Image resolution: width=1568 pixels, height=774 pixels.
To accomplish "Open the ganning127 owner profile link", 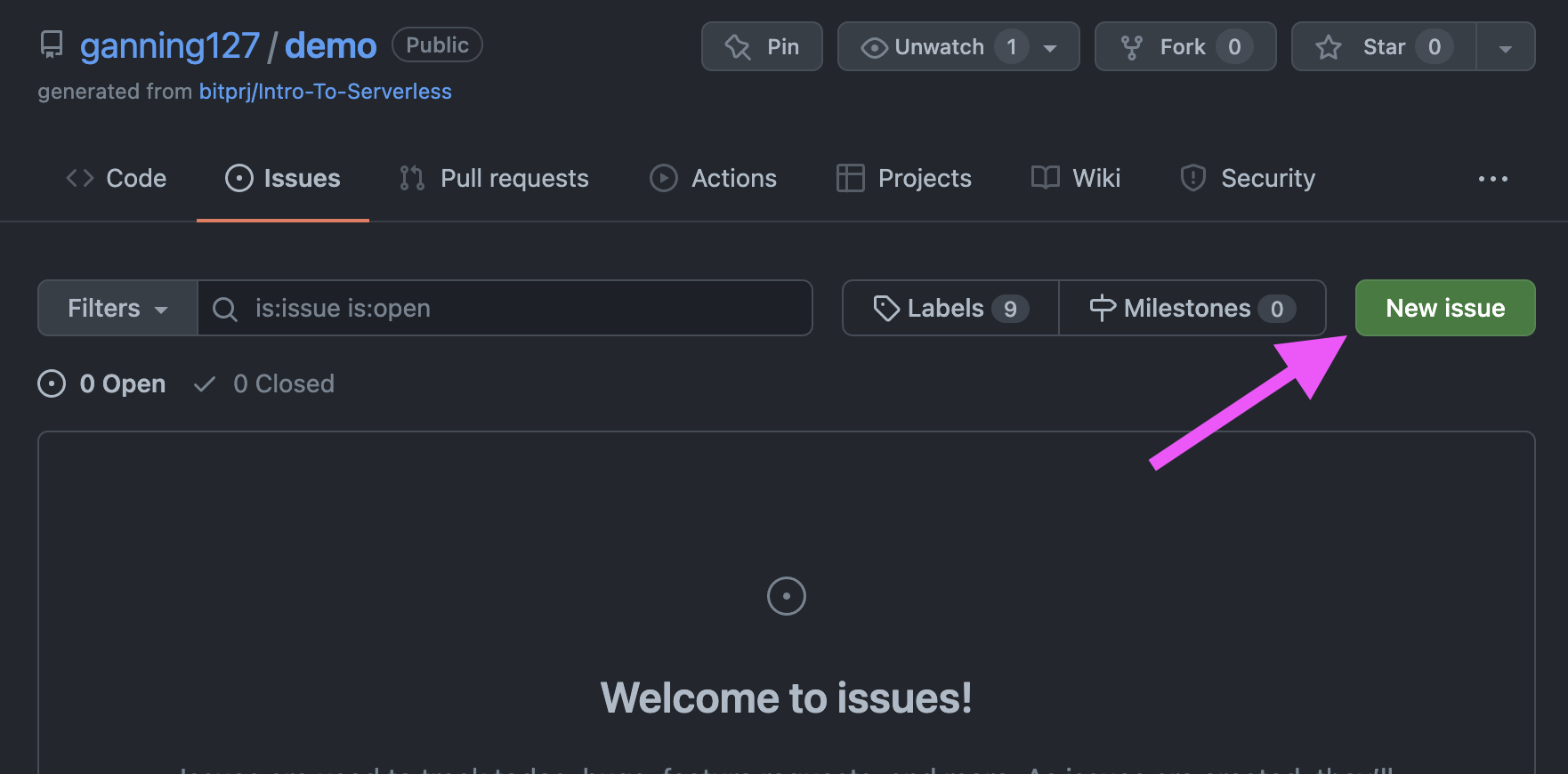I will point(170,45).
